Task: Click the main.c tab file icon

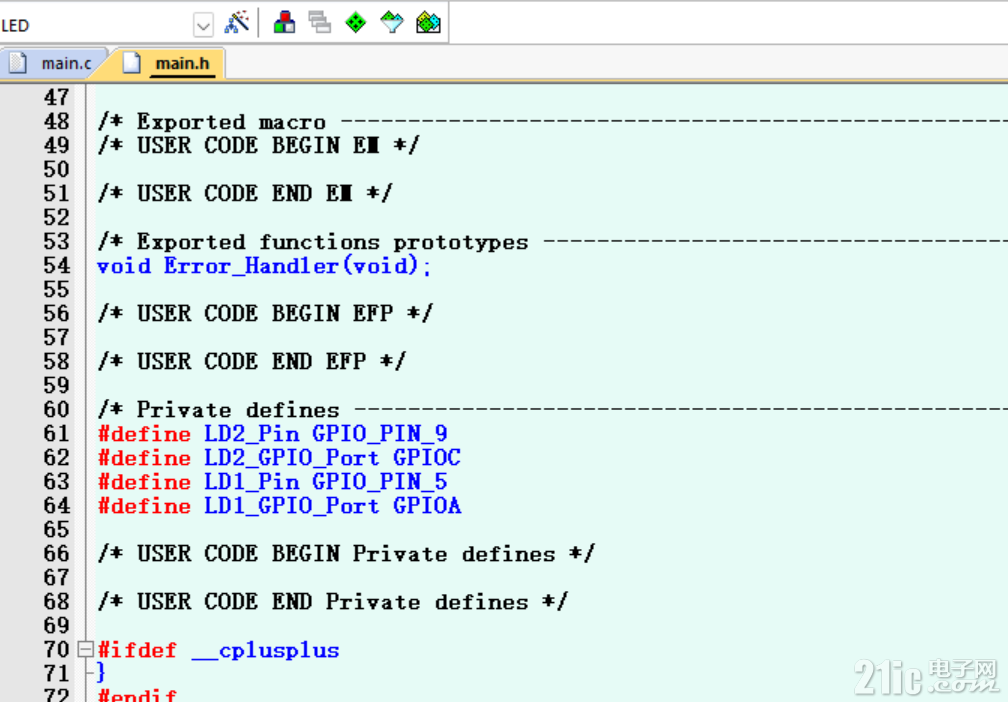Action: 17,63
